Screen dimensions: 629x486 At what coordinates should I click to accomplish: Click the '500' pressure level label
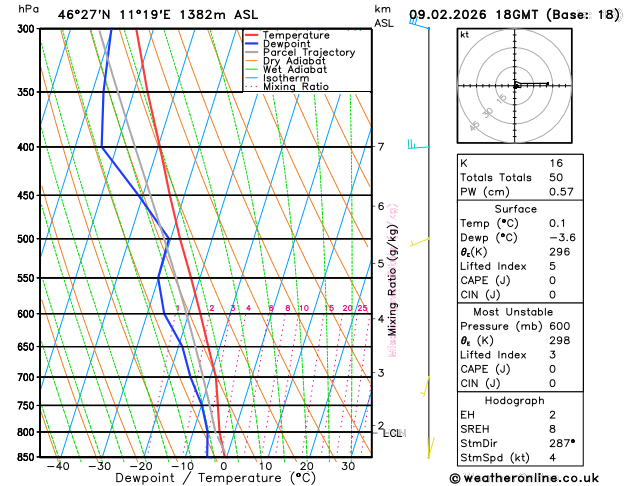pyautogui.click(x=28, y=239)
